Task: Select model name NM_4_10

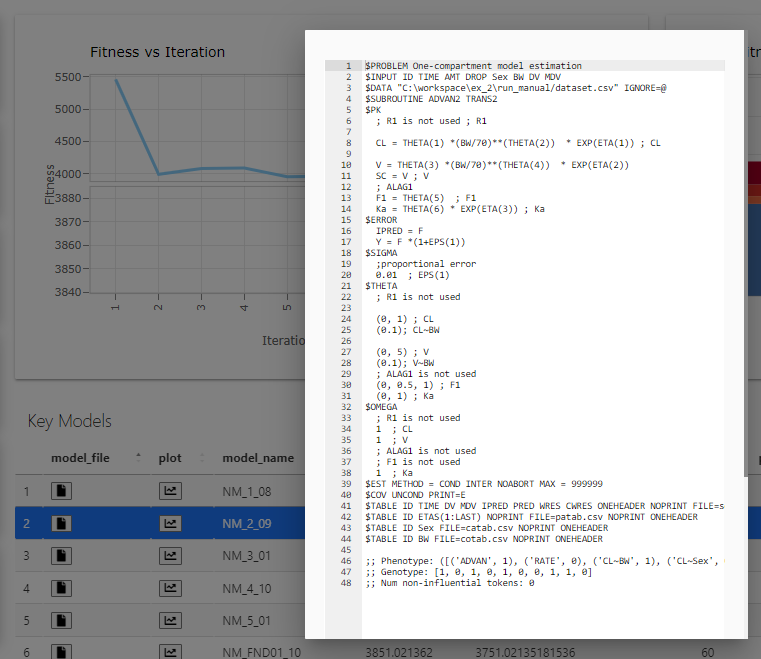Action: click(247, 588)
